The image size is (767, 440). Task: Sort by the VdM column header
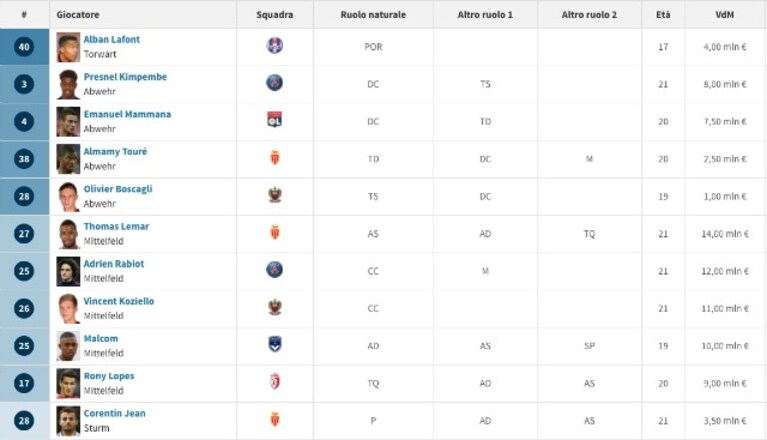click(724, 15)
